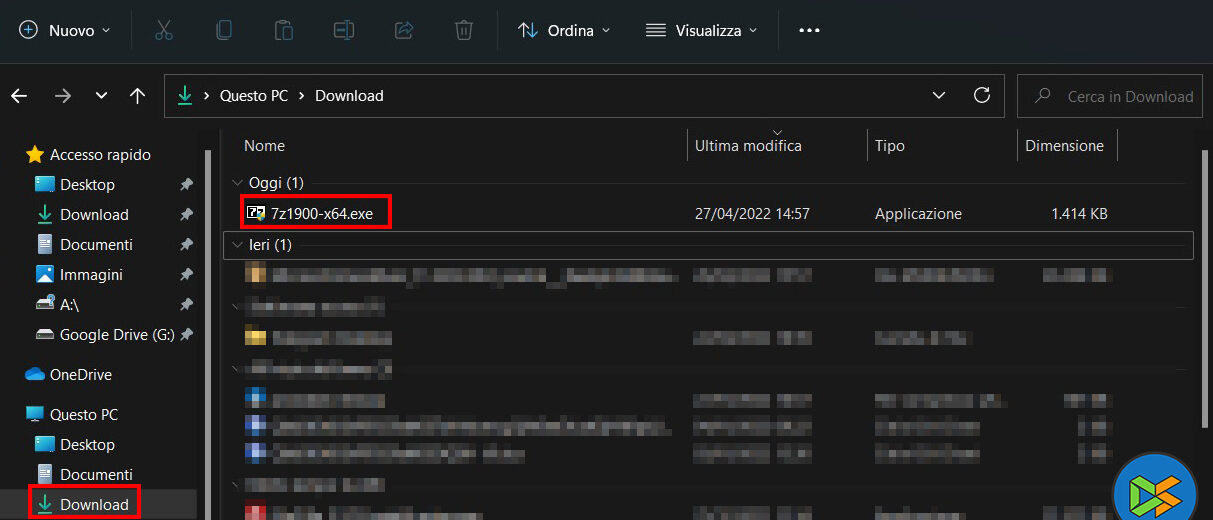
Task: Open the Visualizza view dropdown
Action: 701,30
